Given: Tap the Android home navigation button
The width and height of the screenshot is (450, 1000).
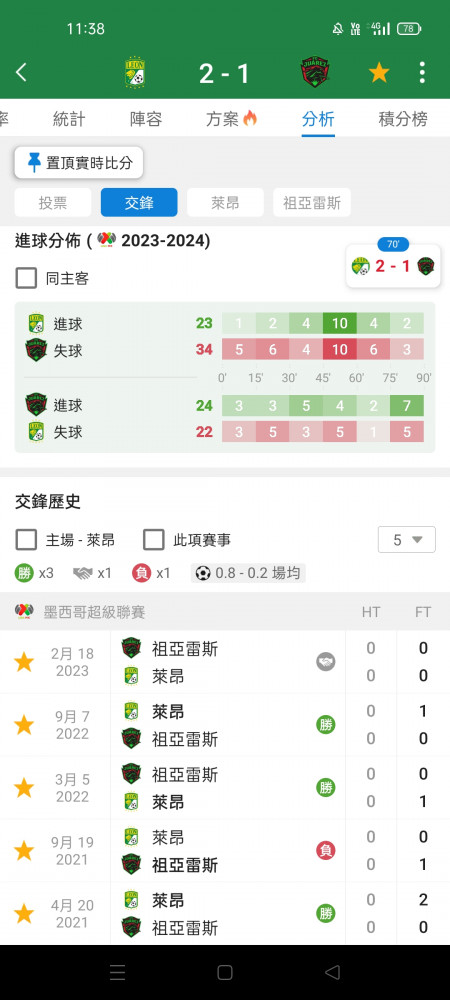Looking at the screenshot, I should click(x=225, y=972).
